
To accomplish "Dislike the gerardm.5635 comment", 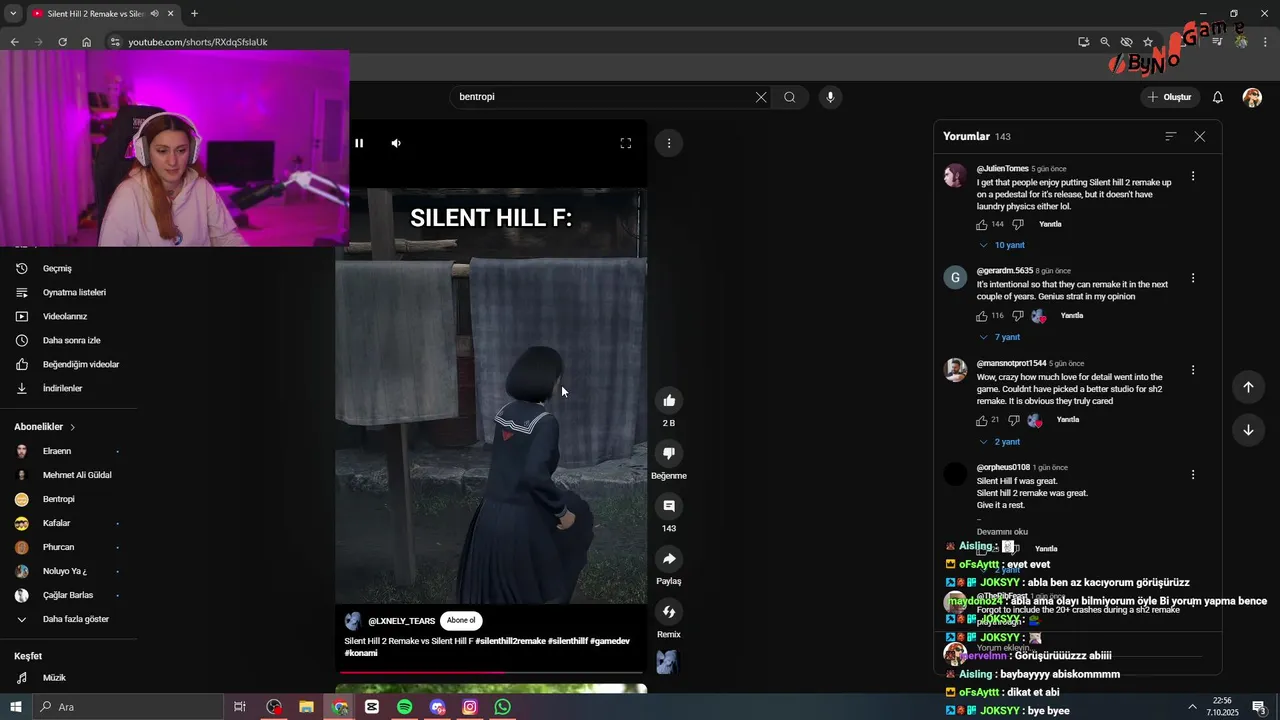I will (x=1018, y=316).
